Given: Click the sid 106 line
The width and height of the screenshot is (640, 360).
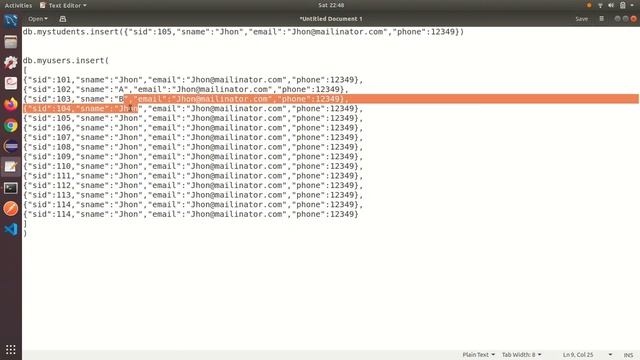Looking at the screenshot, I should pyautogui.click(x=193, y=128).
